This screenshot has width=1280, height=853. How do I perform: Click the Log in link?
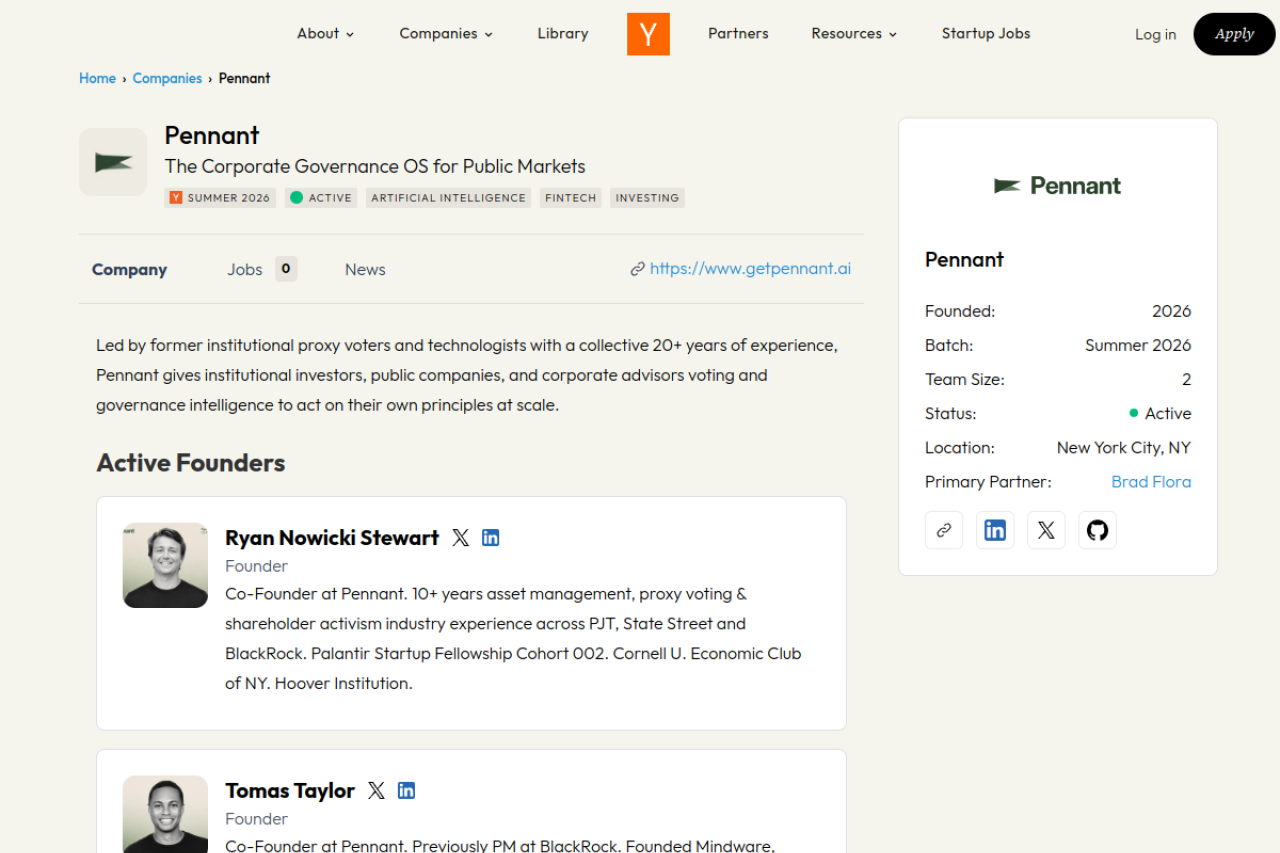point(1155,35)
